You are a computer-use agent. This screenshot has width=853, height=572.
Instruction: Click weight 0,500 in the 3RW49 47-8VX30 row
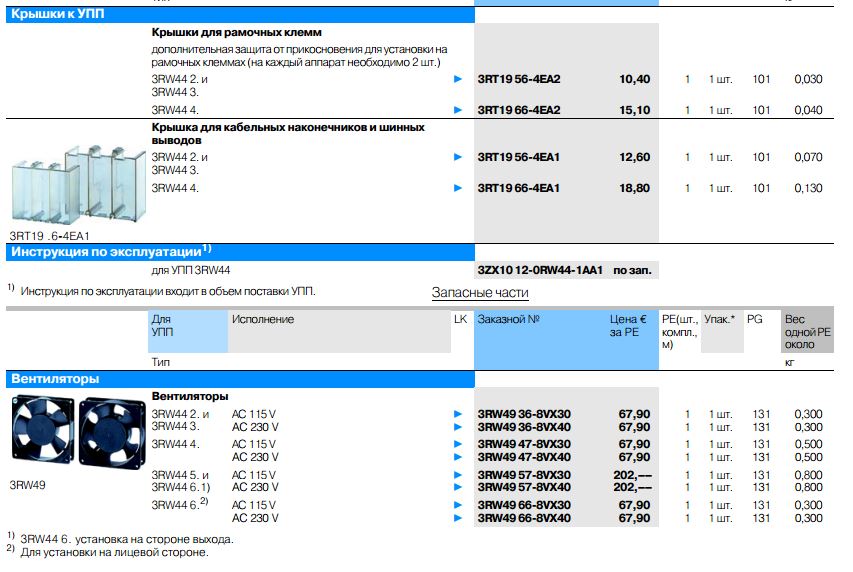tap(808, 444)
